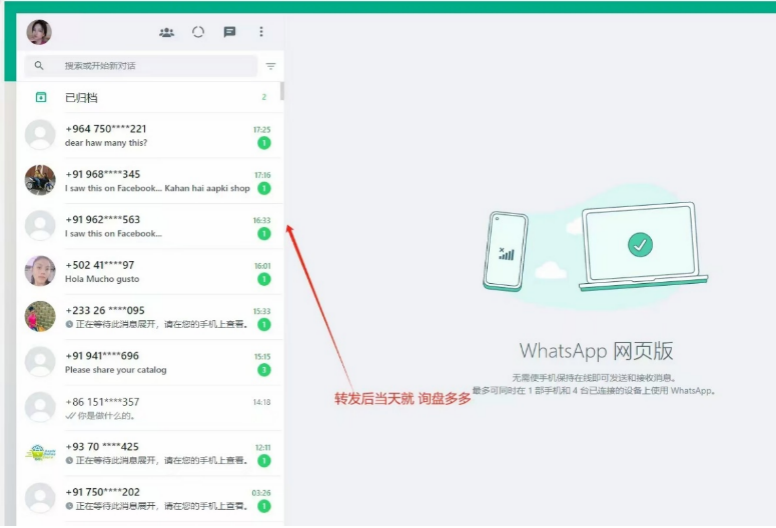Open chat +86 151****357
Viewport: 776px width, 528px height.
click(150, 408)
